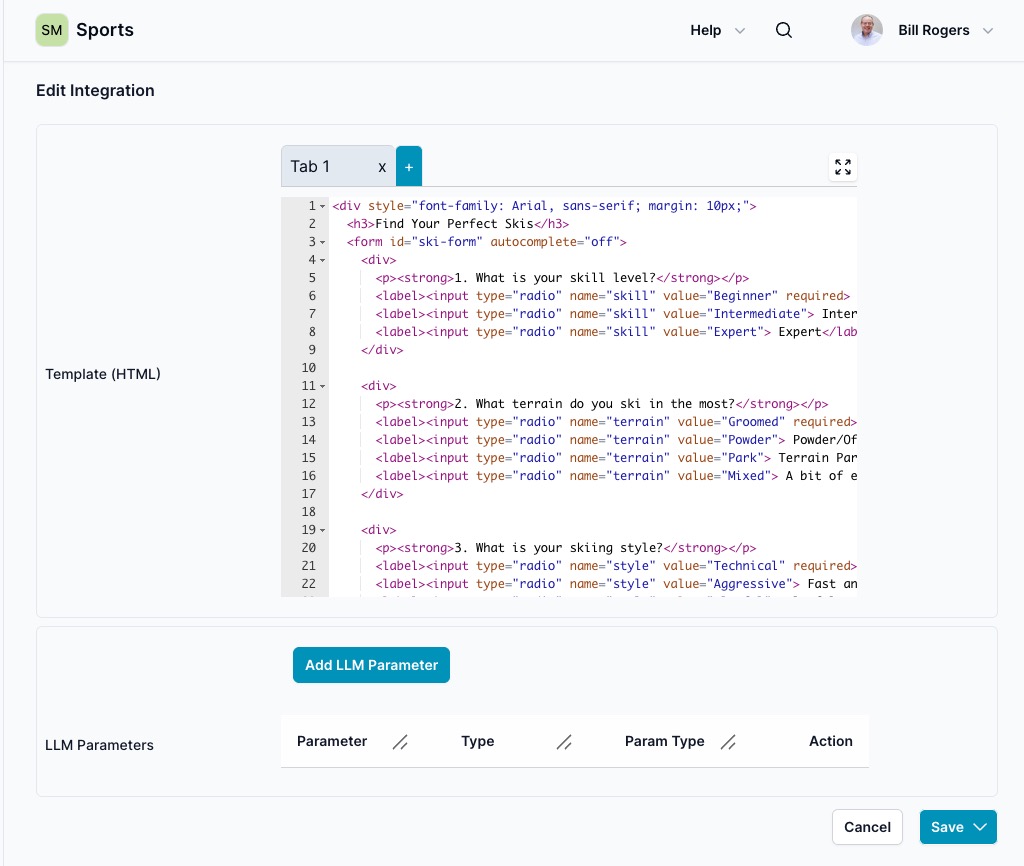Click the Action column header
Viewport: 1024px width, 866px height.
831,741
